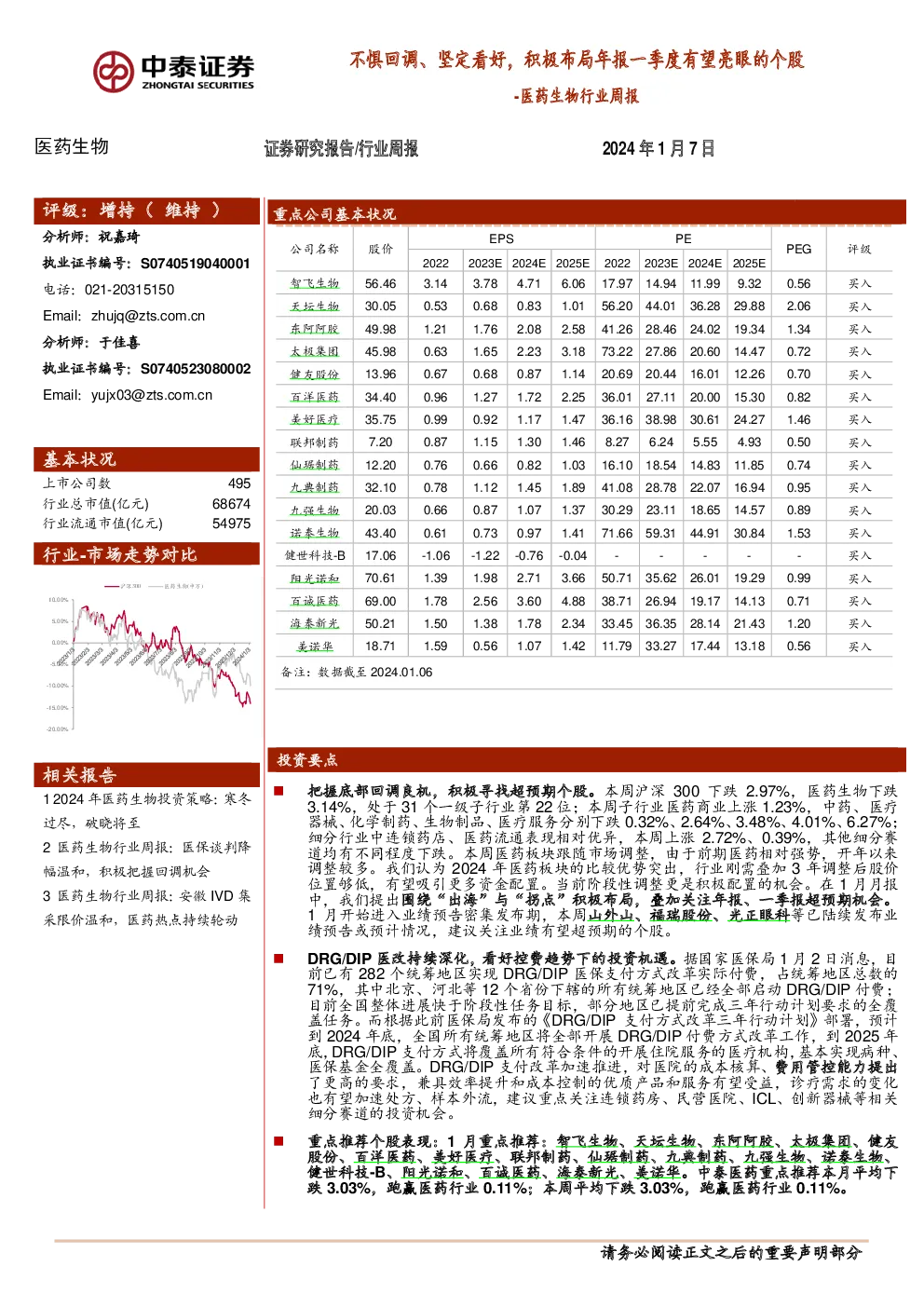Open the 仙琚制药 company link

coord(315,466)
